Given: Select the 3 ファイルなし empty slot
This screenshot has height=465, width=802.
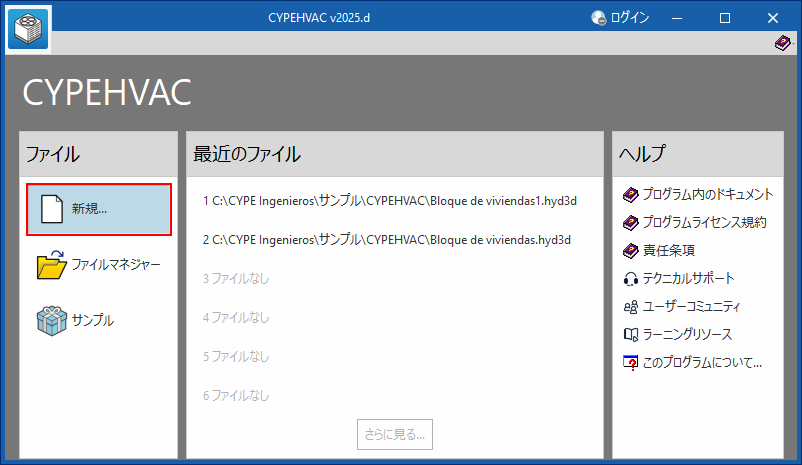Looking at the screenshot, I should click(236, 279).
